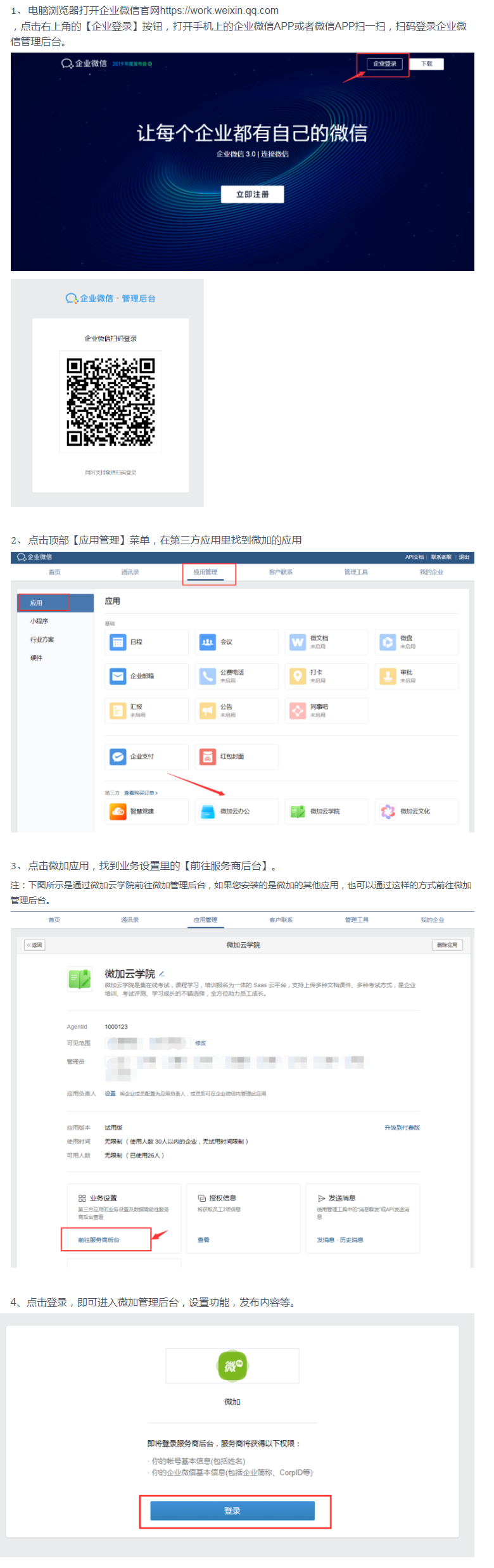Click the 发消息 link
This screenshot has height=1568, width=494.
click(326, 1240)
